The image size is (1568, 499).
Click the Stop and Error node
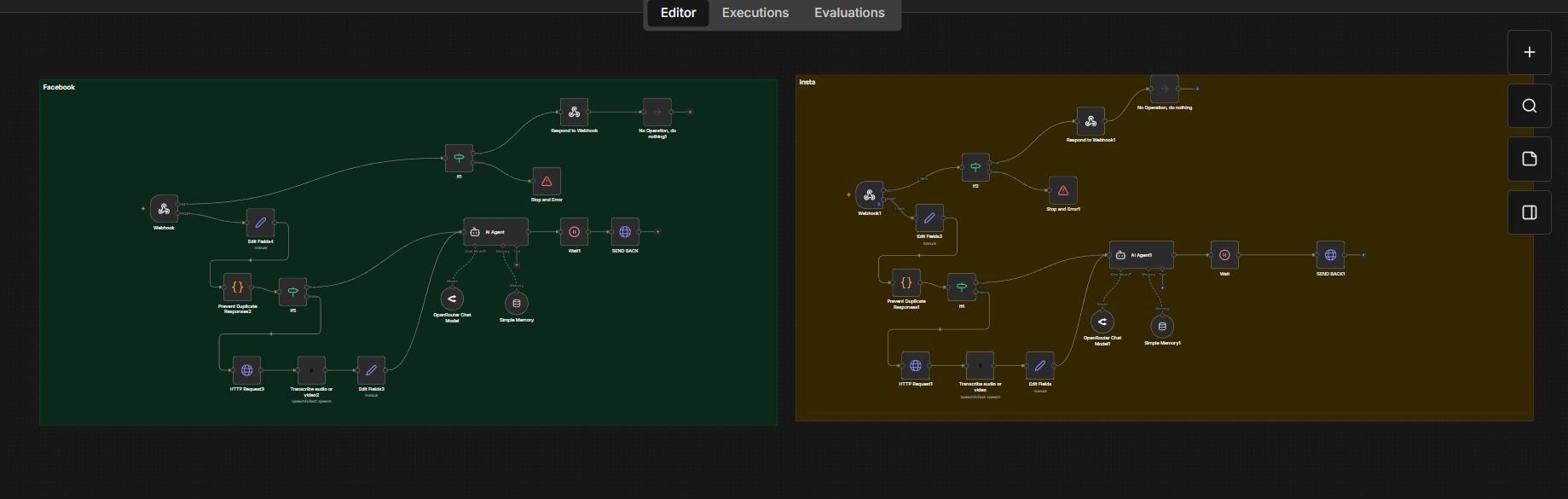(547, 181)
